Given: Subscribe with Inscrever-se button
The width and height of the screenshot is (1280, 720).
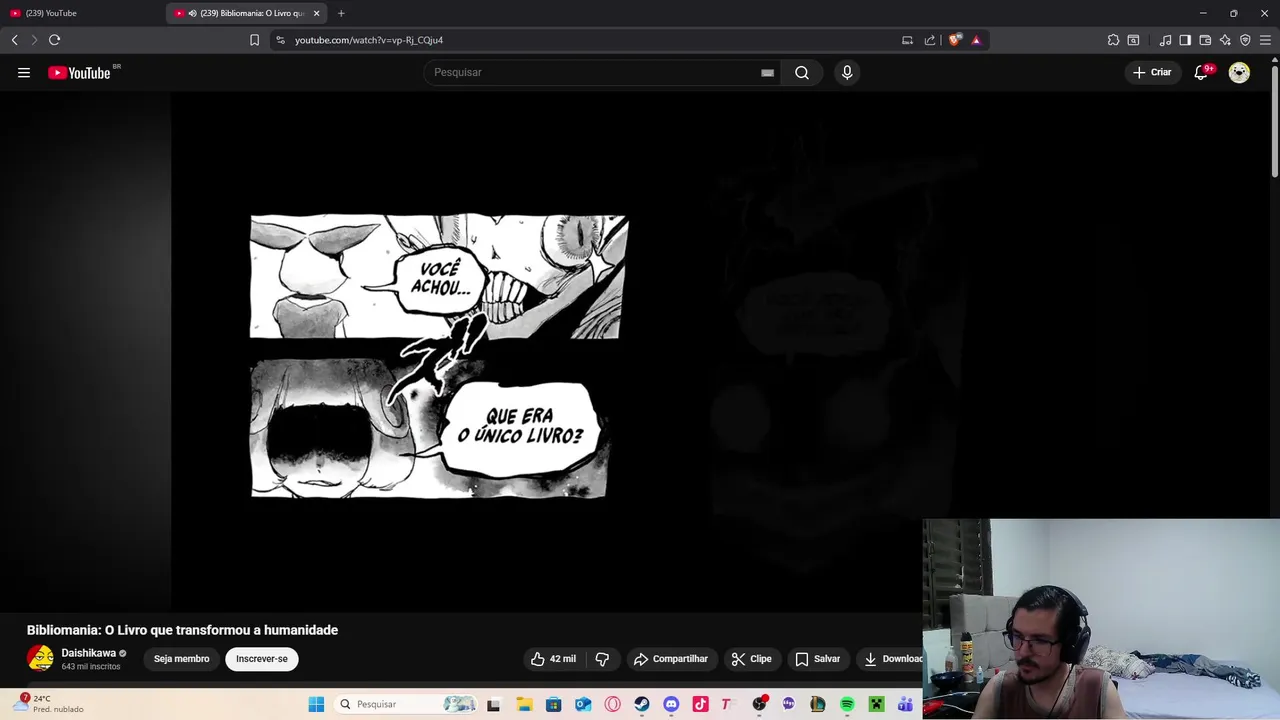Looking at the screenshot, I should 262,659.
